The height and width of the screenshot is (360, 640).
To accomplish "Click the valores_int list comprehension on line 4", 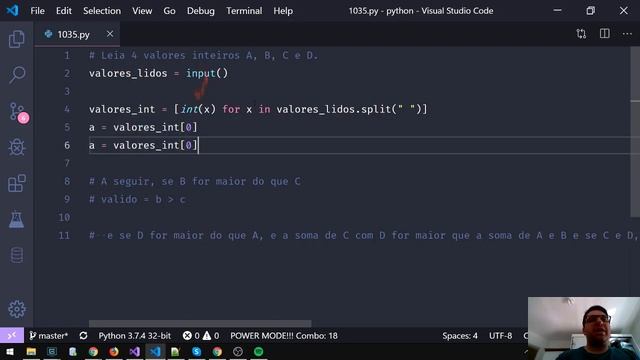I will (300, 109).
